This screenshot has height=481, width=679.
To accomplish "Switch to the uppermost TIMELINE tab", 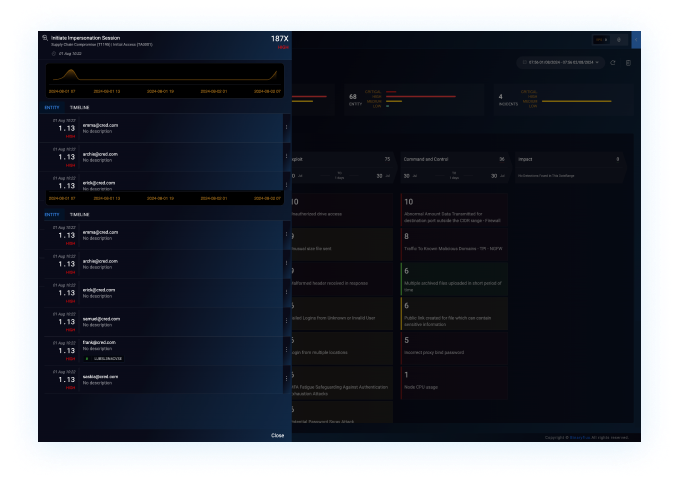I will [80, 107].
